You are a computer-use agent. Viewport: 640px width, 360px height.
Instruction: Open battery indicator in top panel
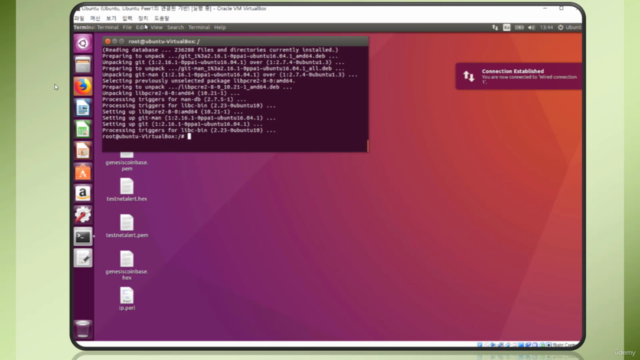(x=519, y=27)
